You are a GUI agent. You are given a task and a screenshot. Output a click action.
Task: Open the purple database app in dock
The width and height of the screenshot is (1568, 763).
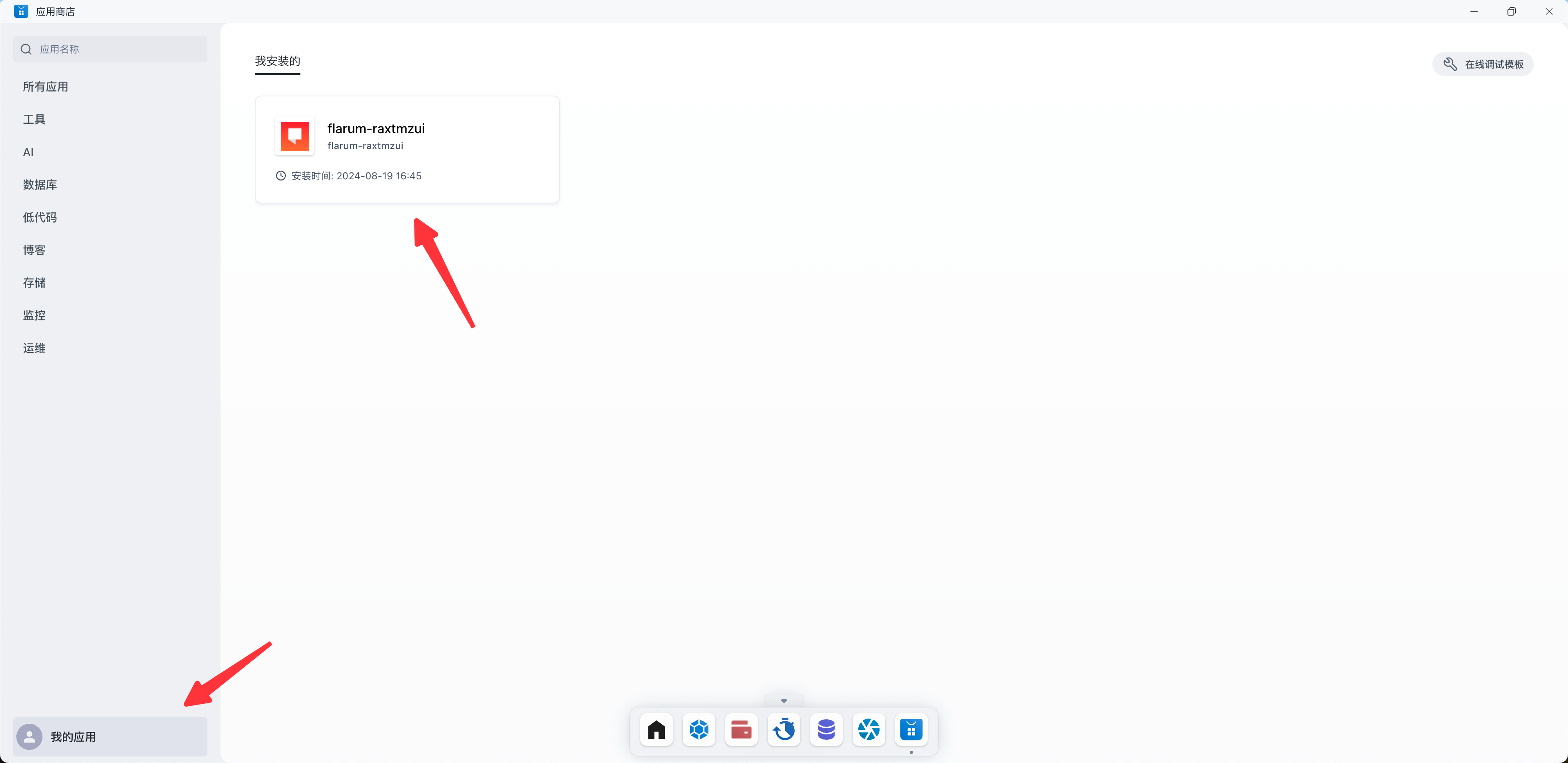(x=826, y=730)
